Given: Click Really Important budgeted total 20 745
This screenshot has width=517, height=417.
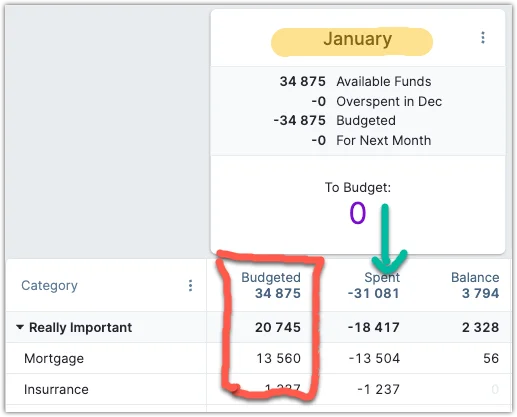Looking at the screenshot, I should point(278,327).
